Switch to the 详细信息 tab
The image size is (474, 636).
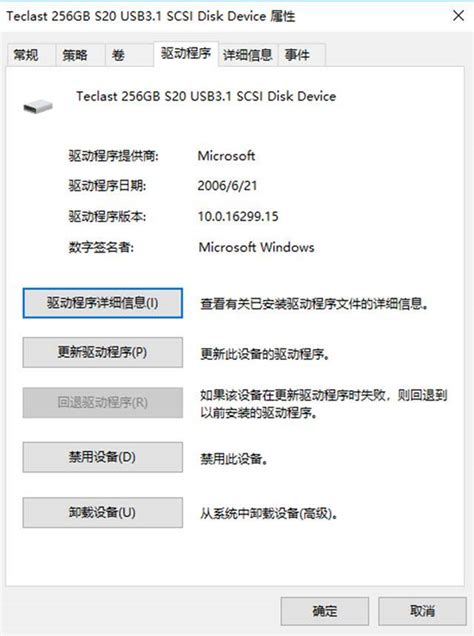point(248,54)
